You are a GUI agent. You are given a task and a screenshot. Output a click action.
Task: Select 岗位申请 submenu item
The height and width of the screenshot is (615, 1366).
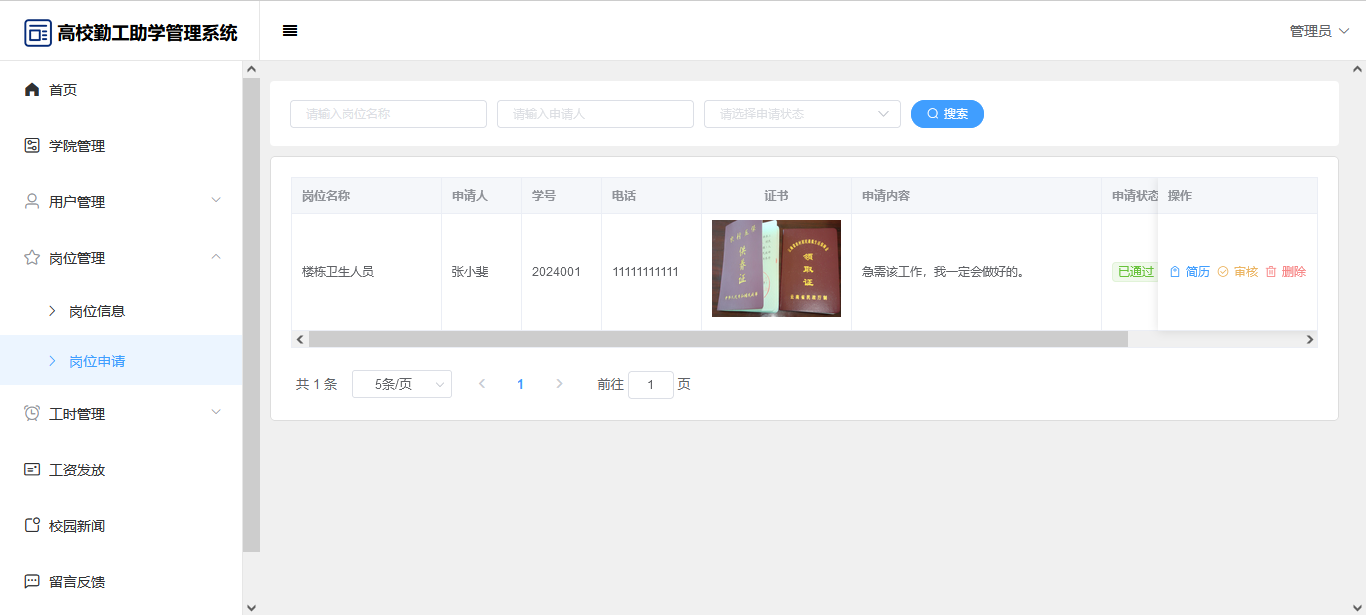click(97, 361)
